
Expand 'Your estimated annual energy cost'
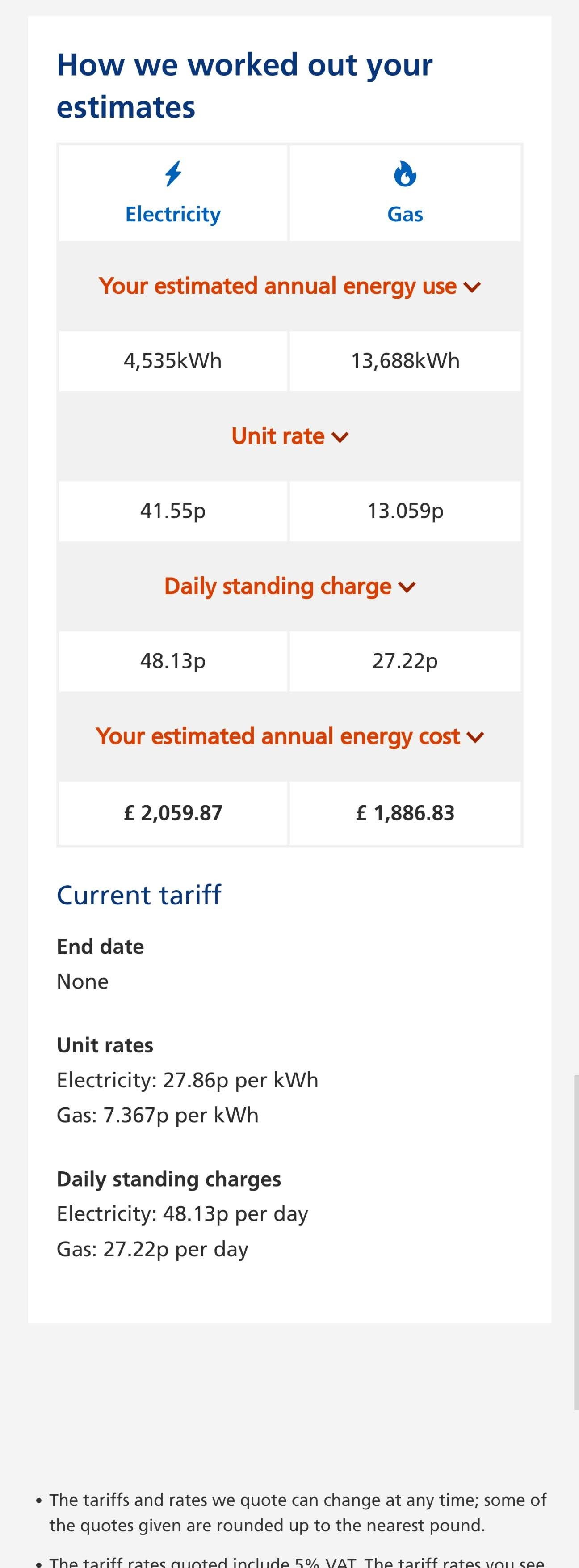(289, 736)
